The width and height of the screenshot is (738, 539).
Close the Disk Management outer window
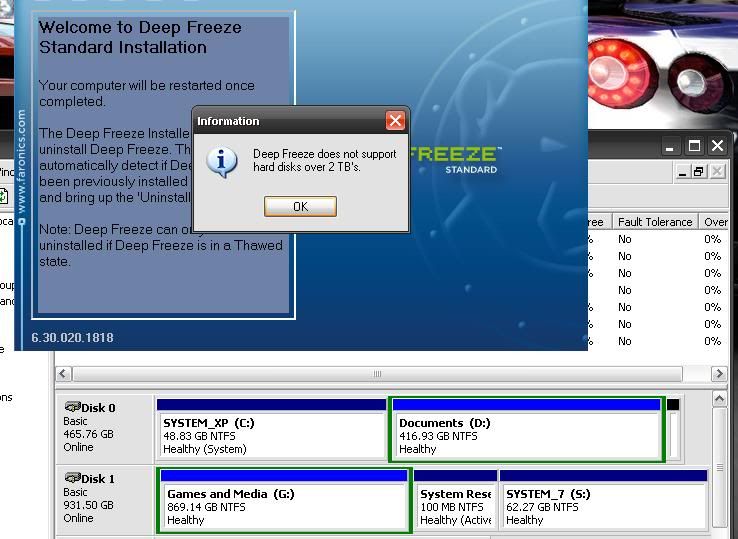pos(717,146)
